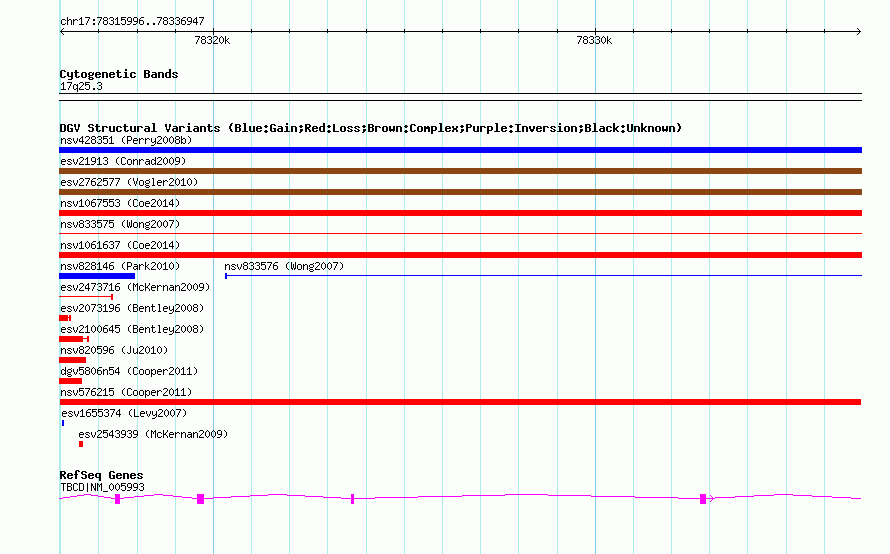The image size is (890, 554).
Task: Click the thin nsv833575 (Wong2007) red line
Action: pos(460,234)
